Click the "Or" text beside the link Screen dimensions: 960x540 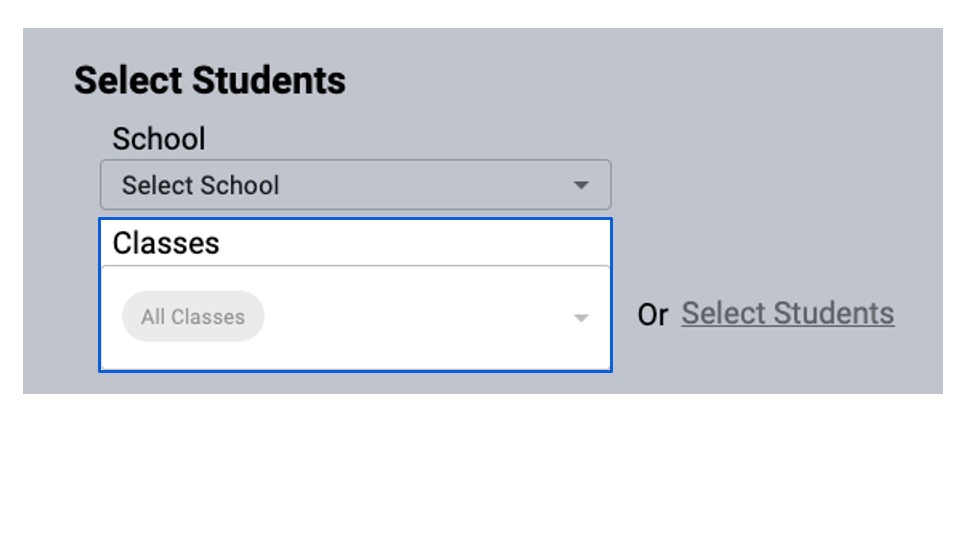[x=653, y=315]
